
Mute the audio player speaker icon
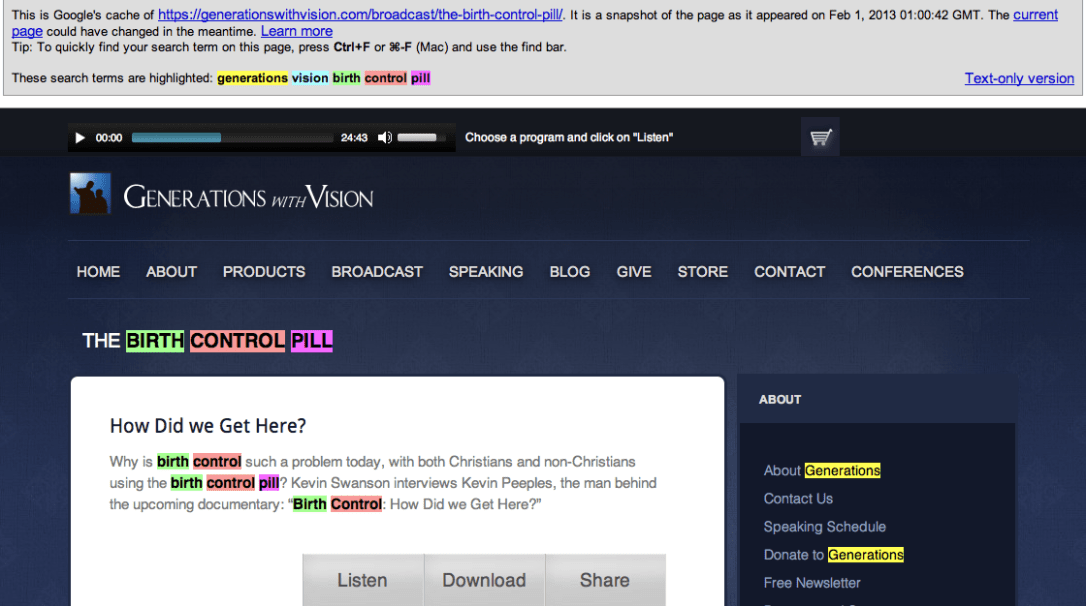pos(385,137)
